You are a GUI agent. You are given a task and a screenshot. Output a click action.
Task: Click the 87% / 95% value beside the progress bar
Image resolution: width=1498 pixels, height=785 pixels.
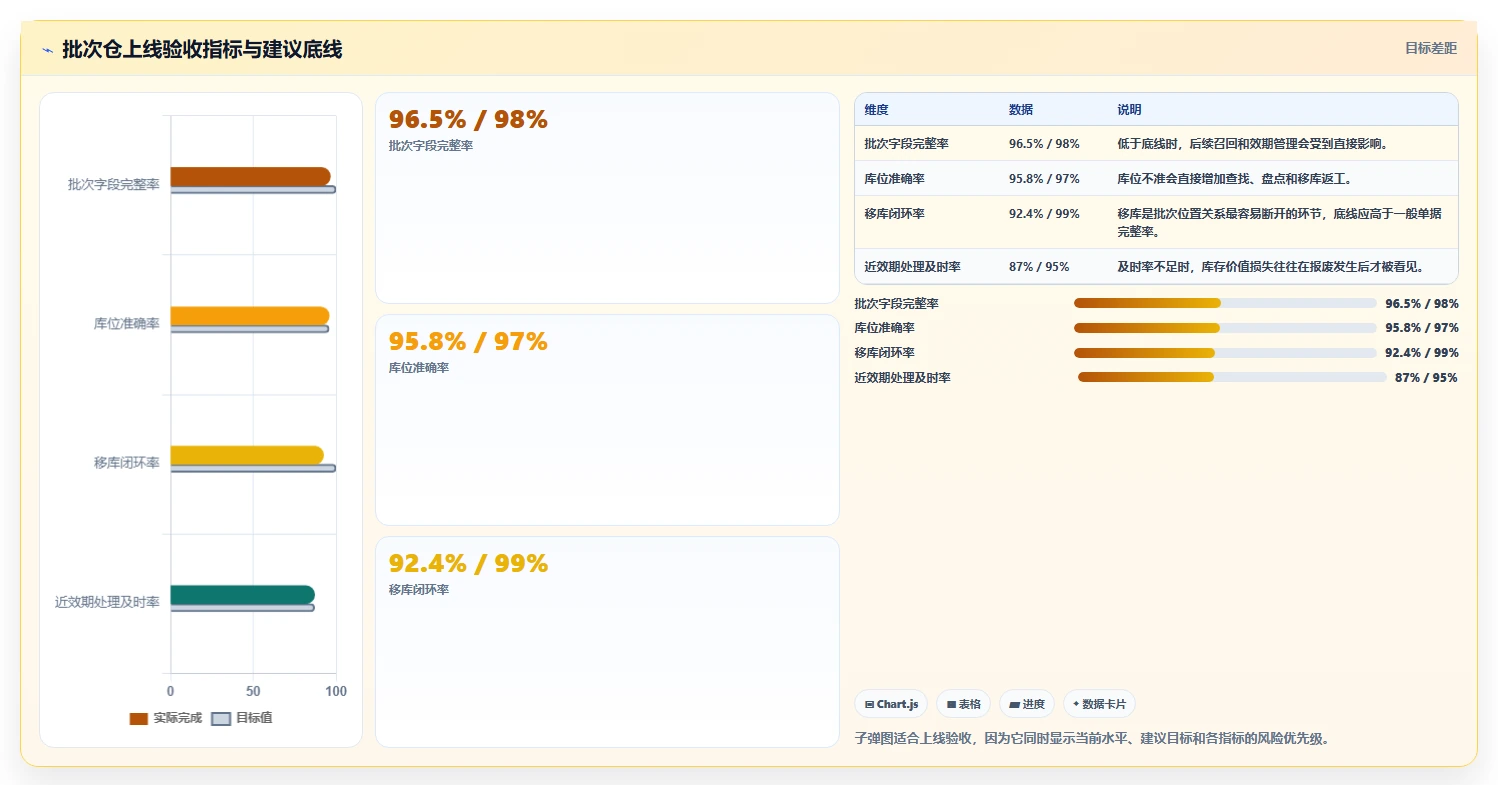[x=1426, y=377]
